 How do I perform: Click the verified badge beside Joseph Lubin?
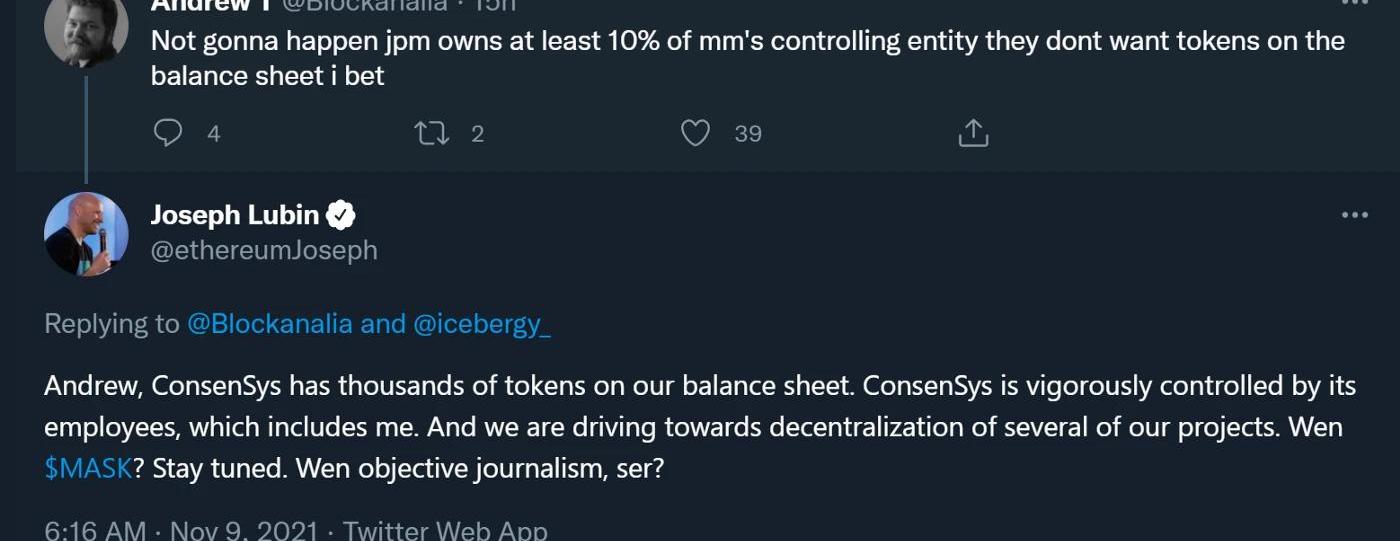[x=342, y=215]
